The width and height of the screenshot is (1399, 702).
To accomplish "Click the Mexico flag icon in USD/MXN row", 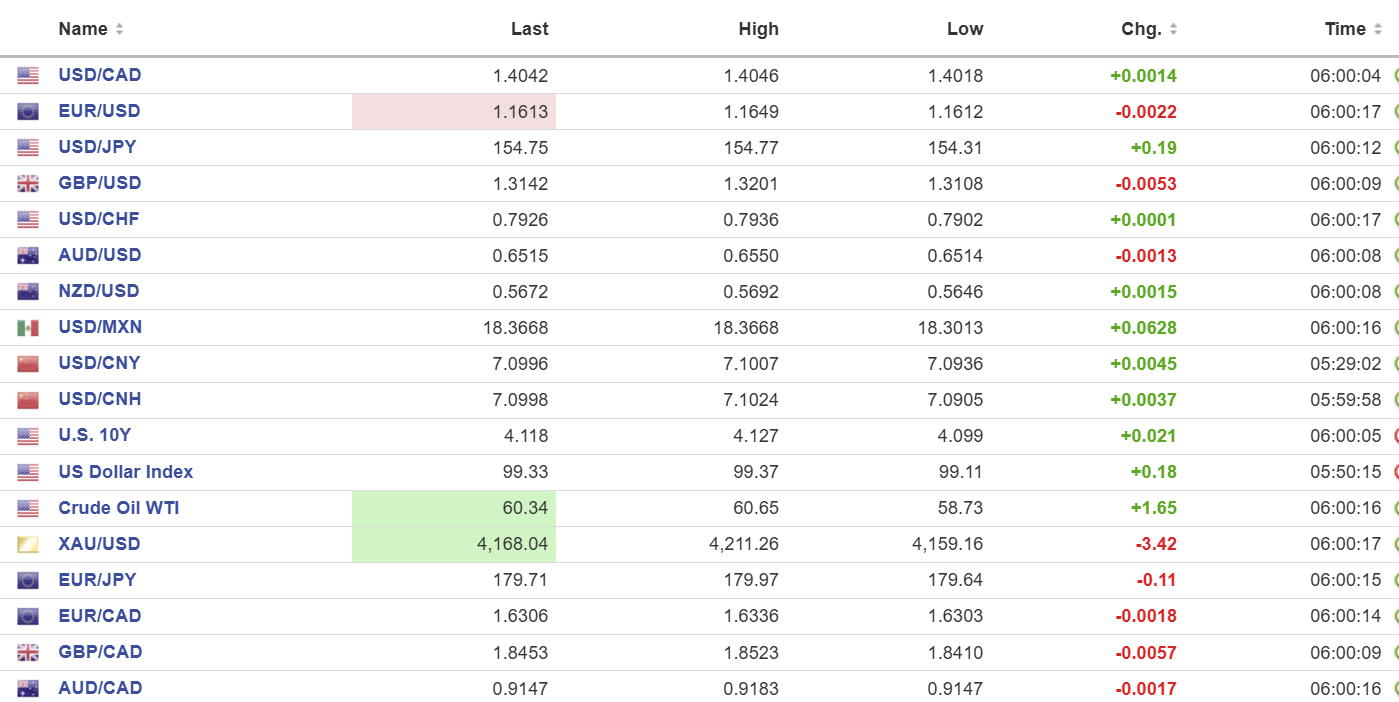I will point(28,328).
